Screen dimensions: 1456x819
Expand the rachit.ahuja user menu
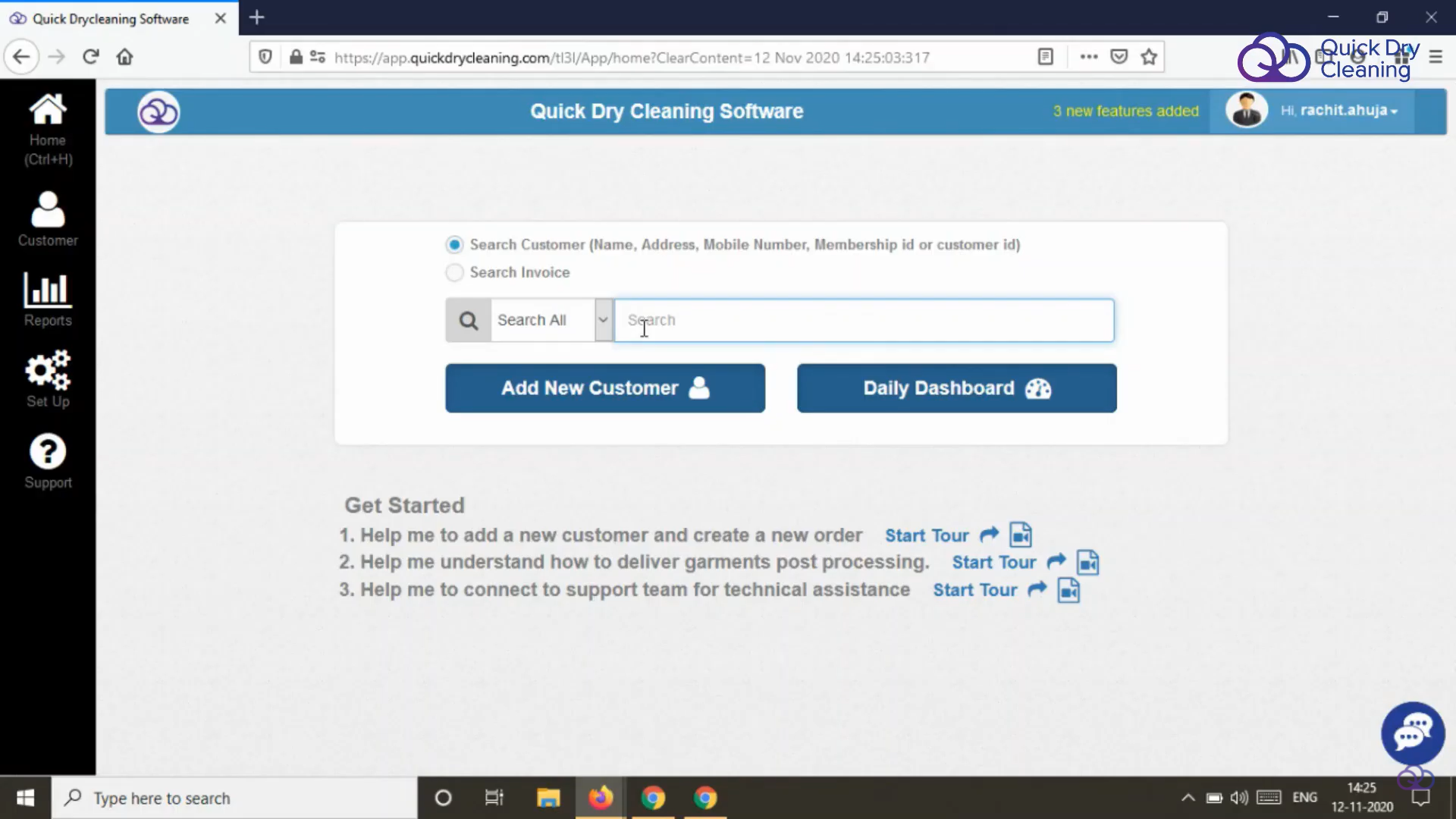point(1339,111)
